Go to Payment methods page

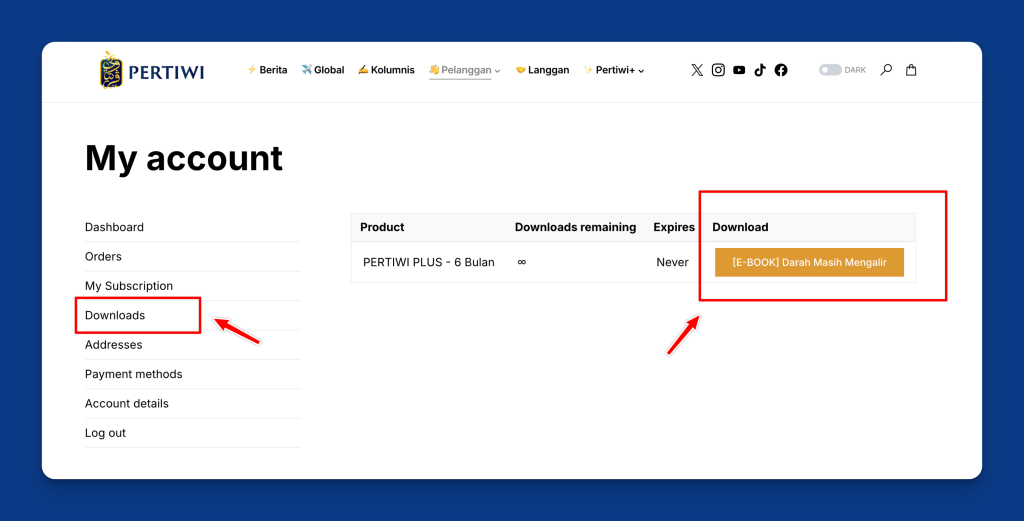point(134,374)
